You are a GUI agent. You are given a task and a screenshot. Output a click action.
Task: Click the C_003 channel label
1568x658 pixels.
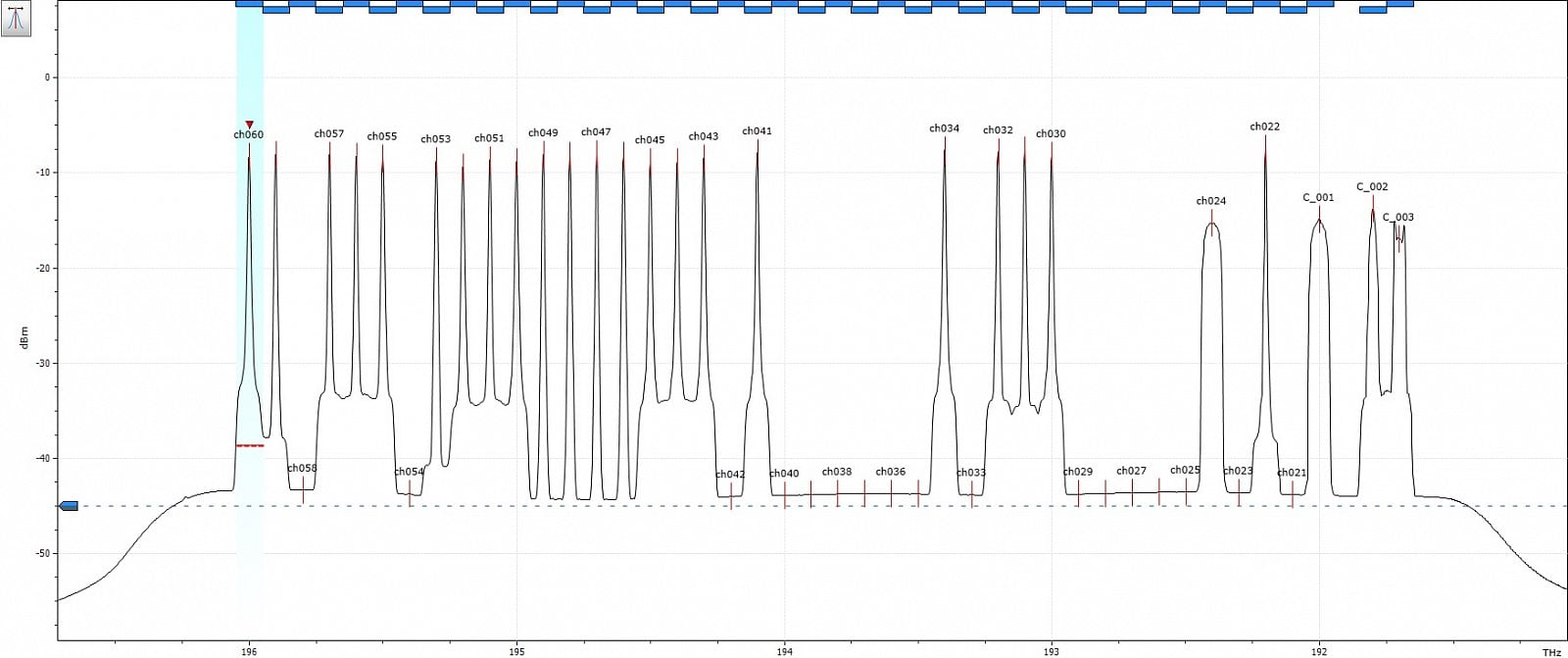tap(1398, 218)
